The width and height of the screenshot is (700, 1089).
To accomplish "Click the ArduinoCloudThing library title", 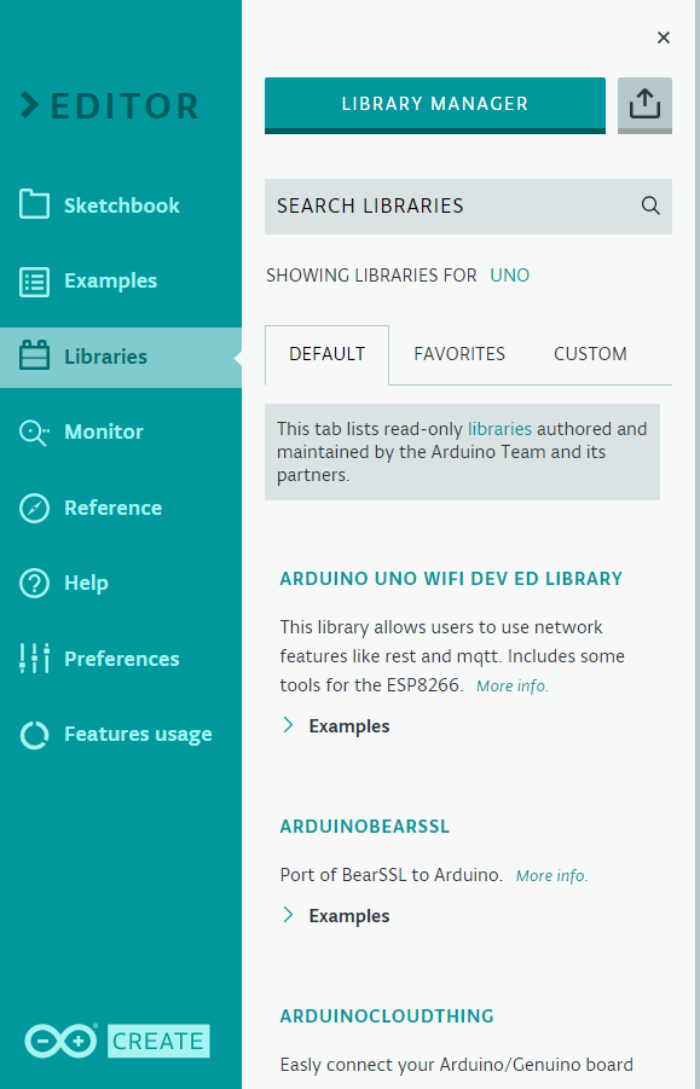I will pyautogui.click(x=387, y=1016).
